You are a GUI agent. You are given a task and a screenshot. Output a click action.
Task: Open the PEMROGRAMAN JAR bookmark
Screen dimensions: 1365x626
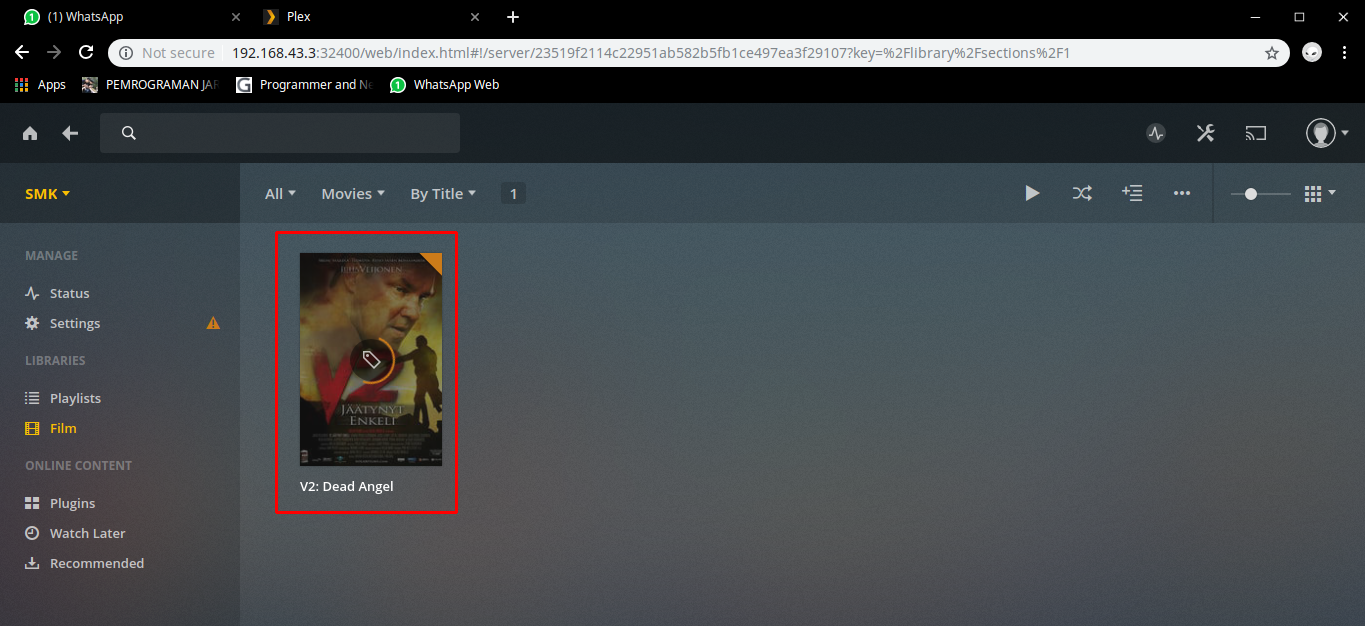point(150,85)
